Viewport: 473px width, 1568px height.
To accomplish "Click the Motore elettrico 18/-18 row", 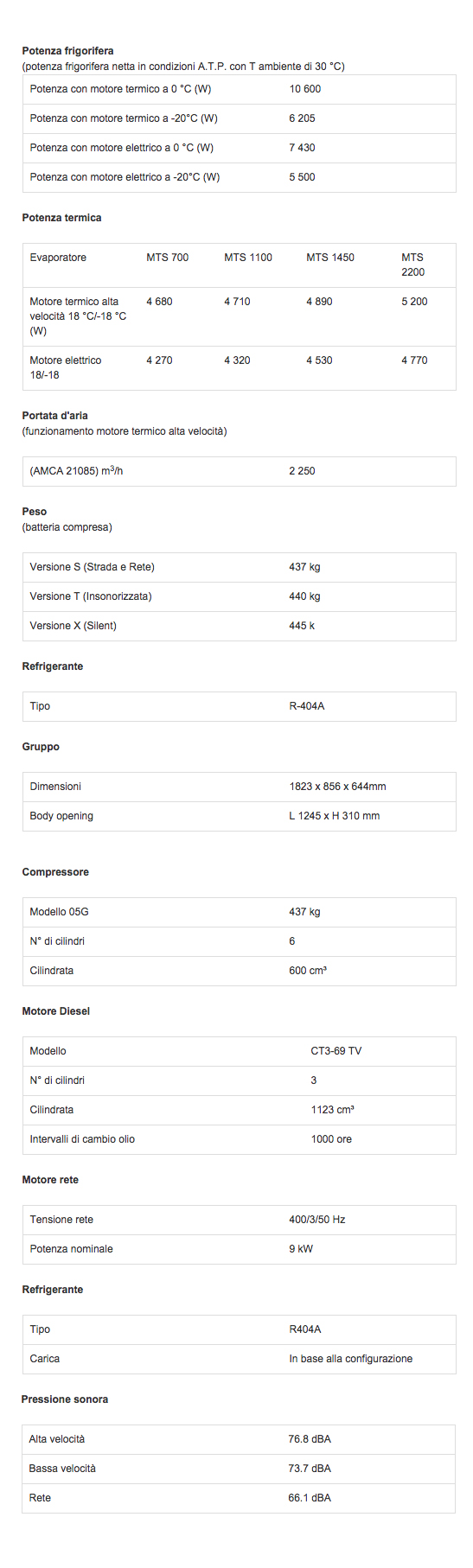I will point(239,368).
